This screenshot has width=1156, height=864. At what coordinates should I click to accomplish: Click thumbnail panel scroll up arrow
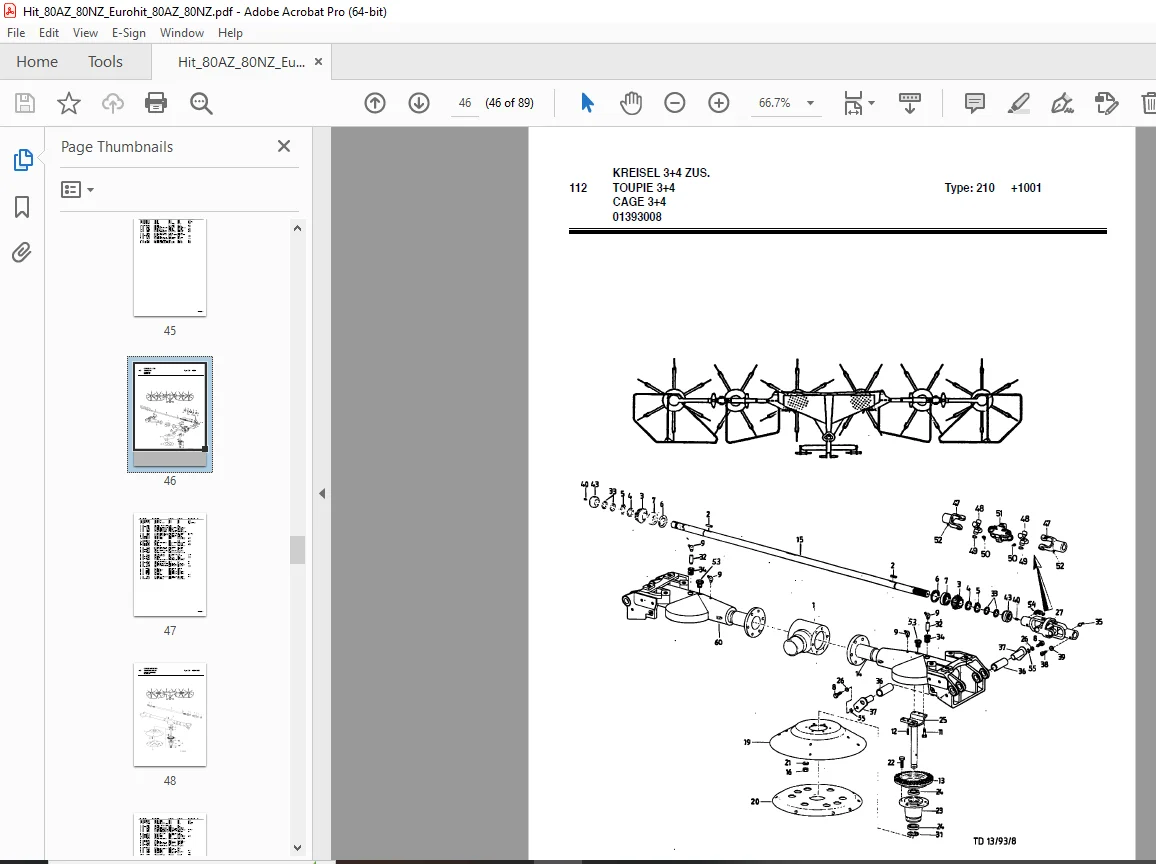[297, 228]
